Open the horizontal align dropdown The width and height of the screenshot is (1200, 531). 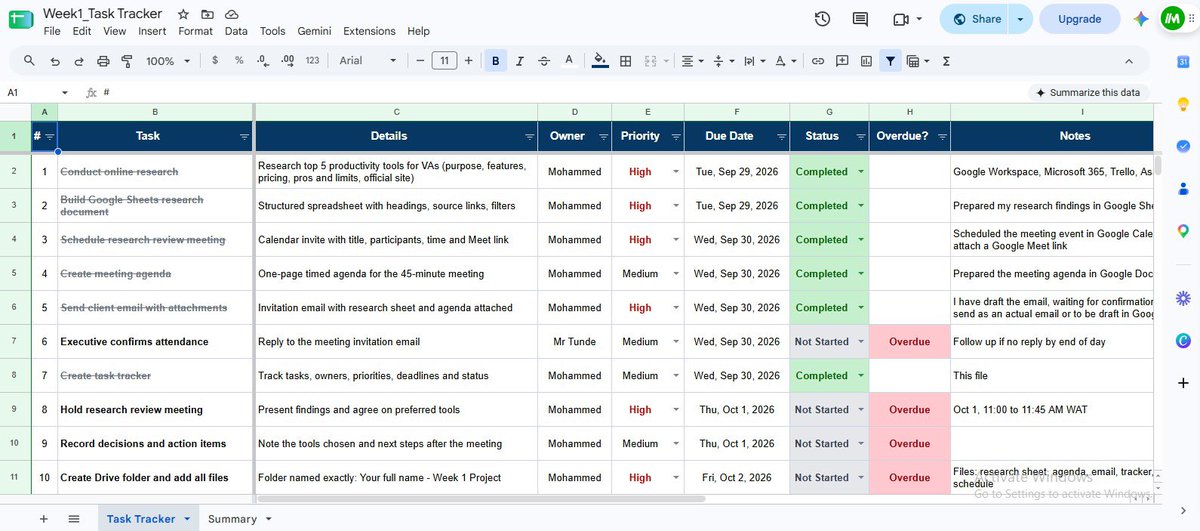[x=693, y=61]
